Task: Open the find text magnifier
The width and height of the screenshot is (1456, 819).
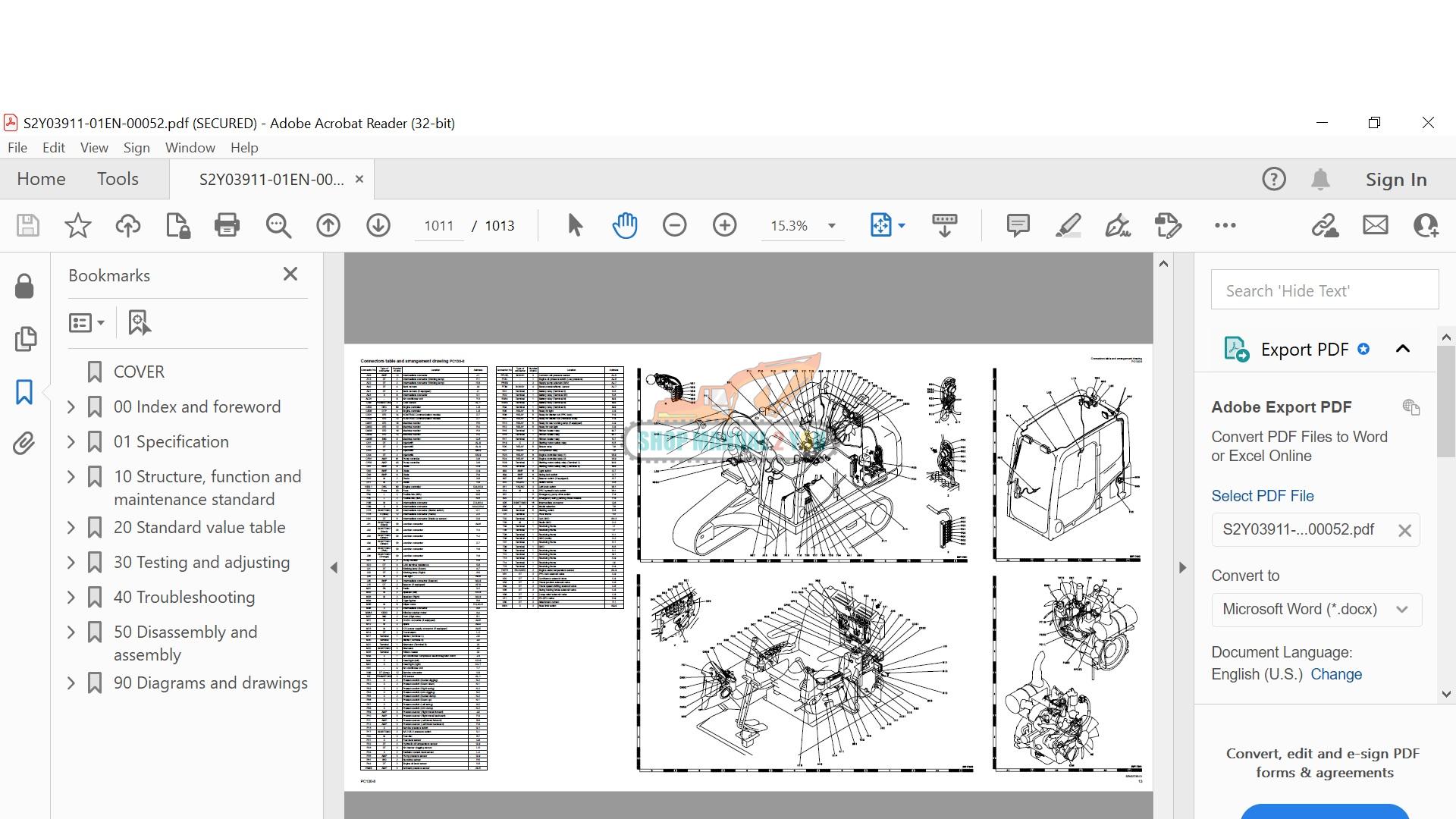Action: tap(278, 225)
